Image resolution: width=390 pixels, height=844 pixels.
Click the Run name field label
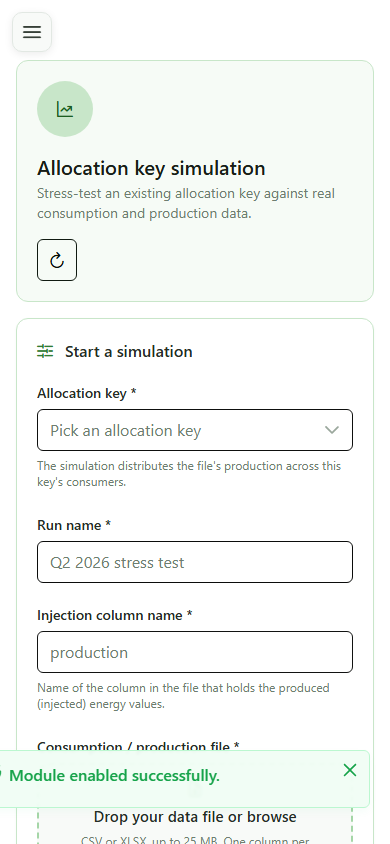(74, 525)
